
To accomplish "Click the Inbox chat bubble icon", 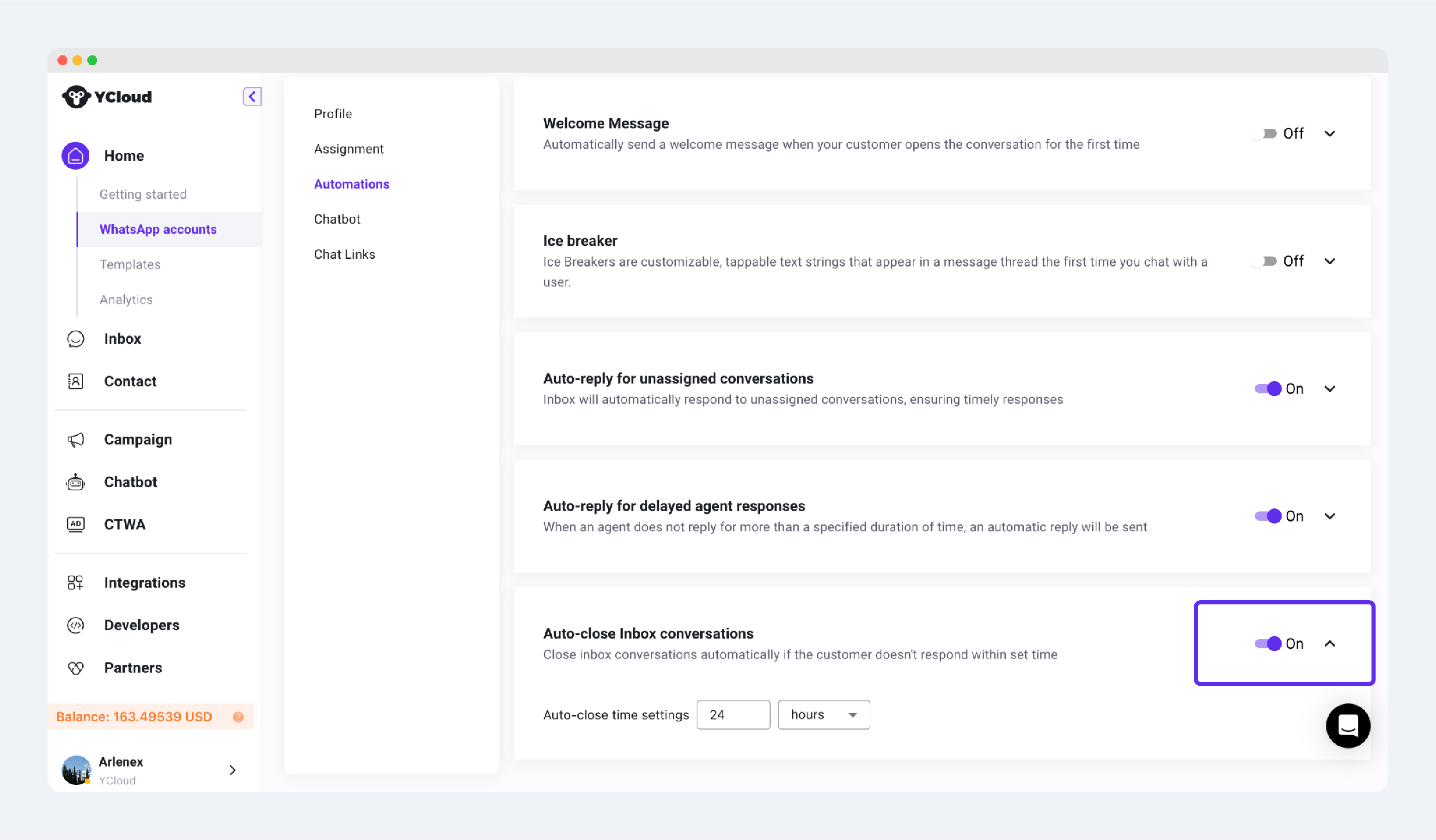I will coord(75,339).
